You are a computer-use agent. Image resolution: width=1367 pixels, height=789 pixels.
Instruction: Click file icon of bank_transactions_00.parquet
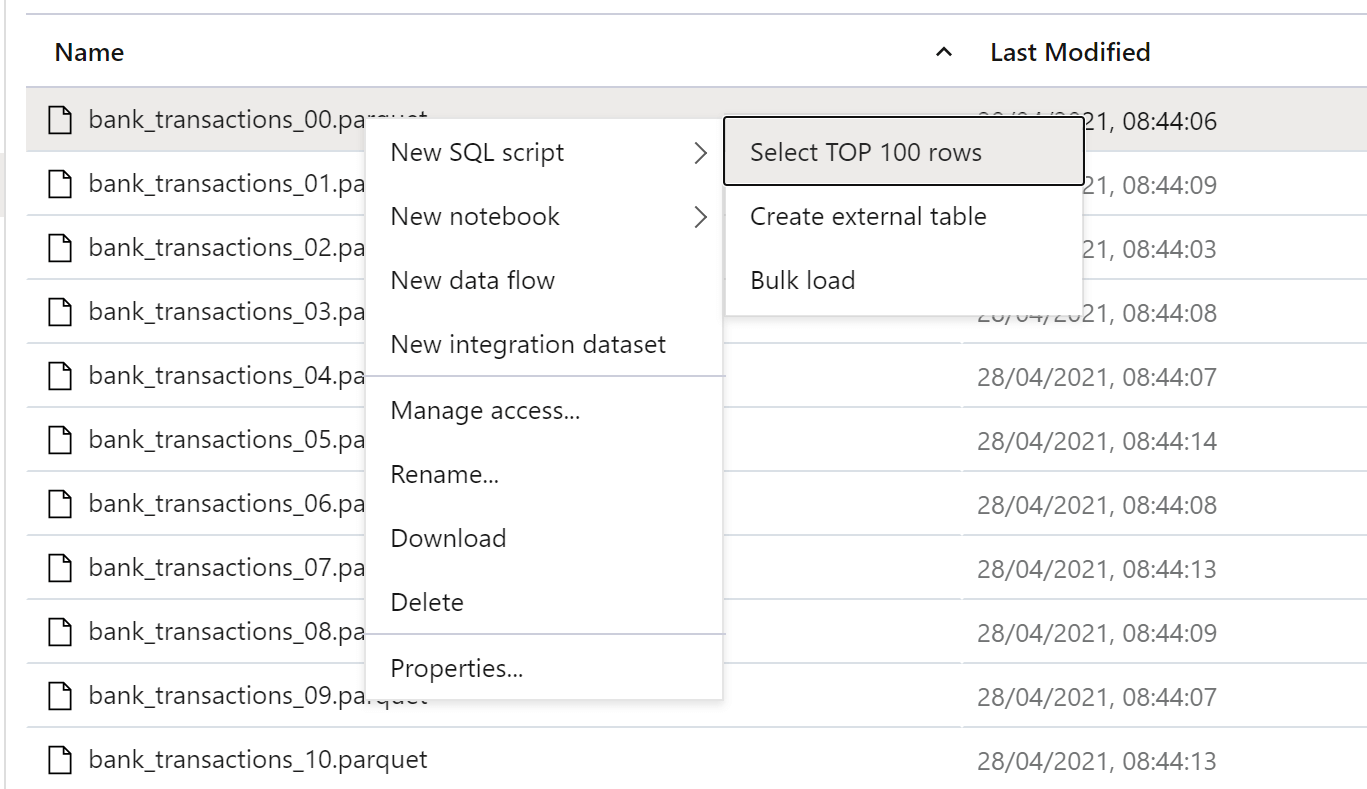(x=61, y=120)
